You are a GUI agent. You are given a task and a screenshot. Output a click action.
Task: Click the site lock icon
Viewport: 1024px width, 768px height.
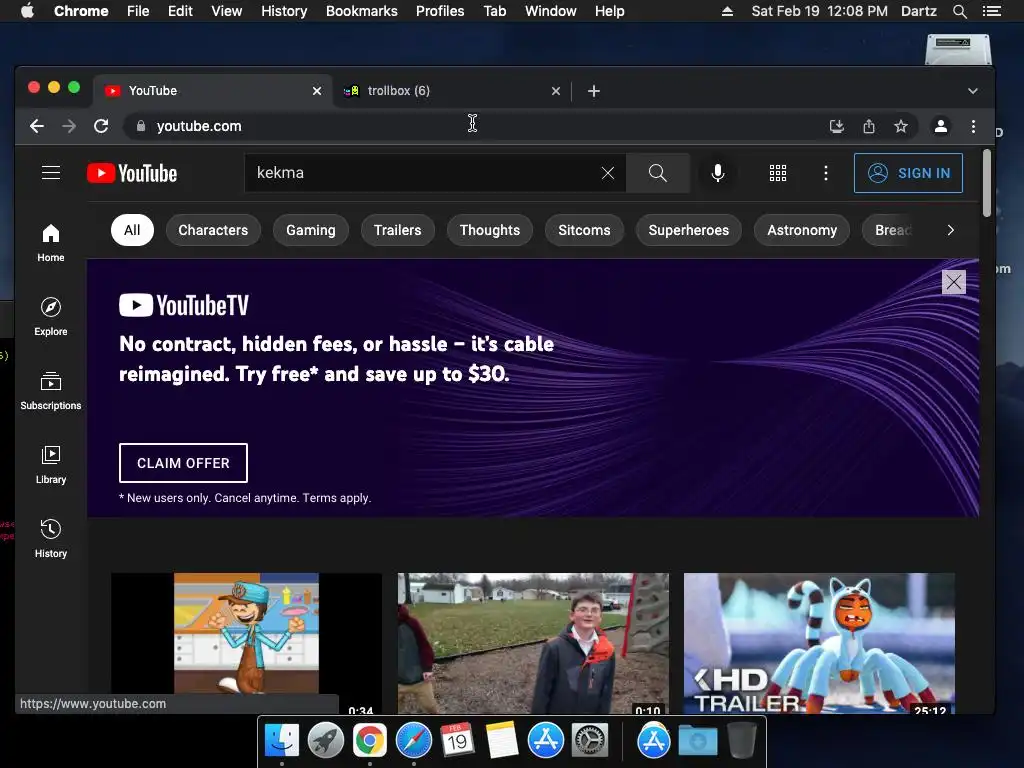coord(140,126)
